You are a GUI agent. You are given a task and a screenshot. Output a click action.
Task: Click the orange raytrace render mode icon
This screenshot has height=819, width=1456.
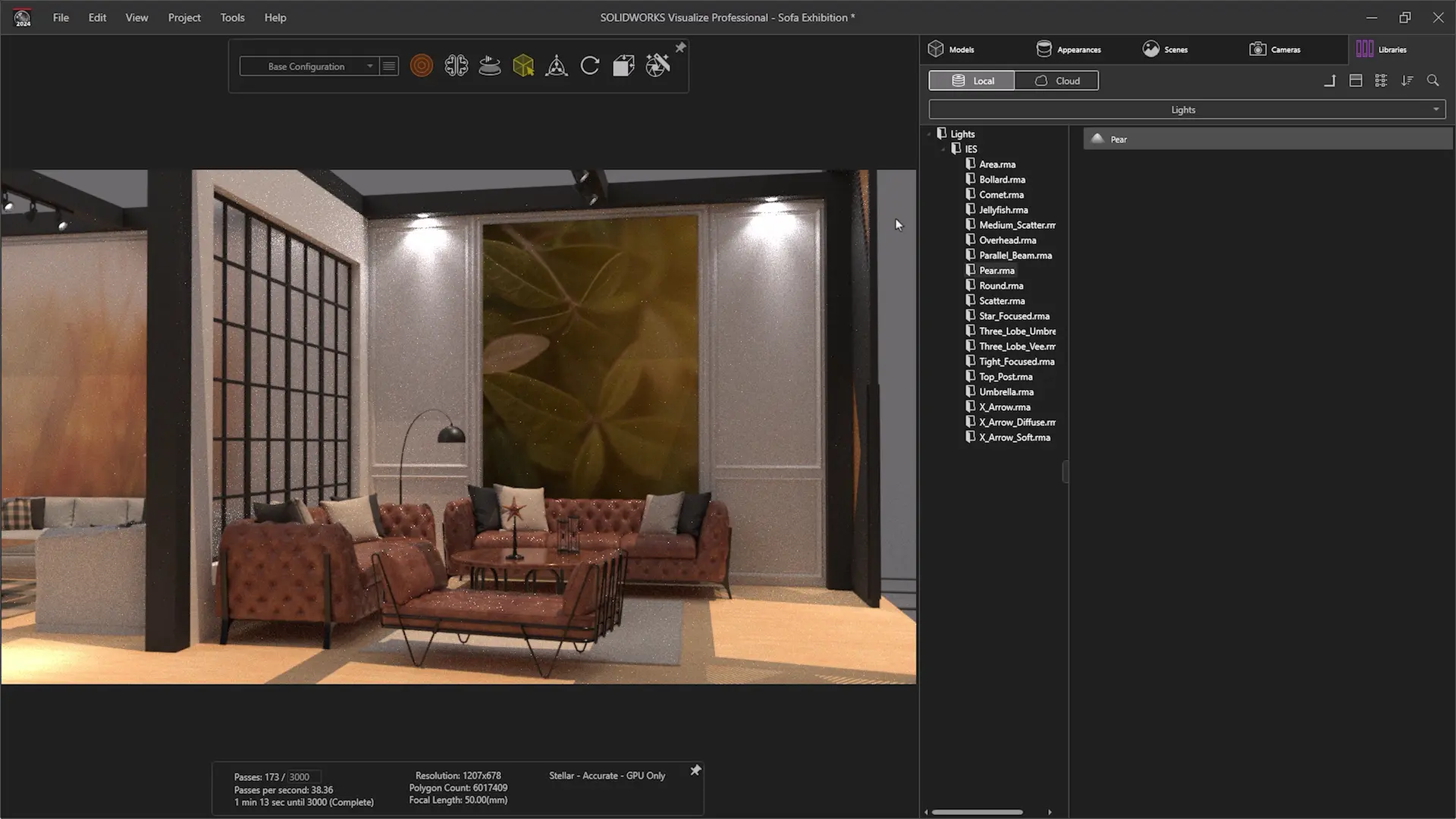point(422,66)
